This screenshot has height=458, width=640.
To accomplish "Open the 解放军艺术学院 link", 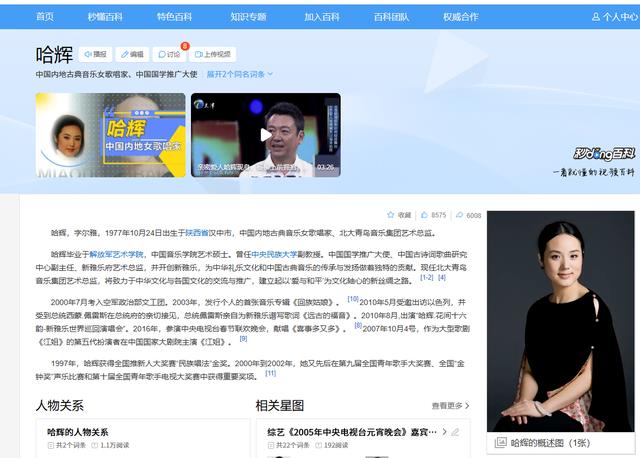I will [116, 254].
